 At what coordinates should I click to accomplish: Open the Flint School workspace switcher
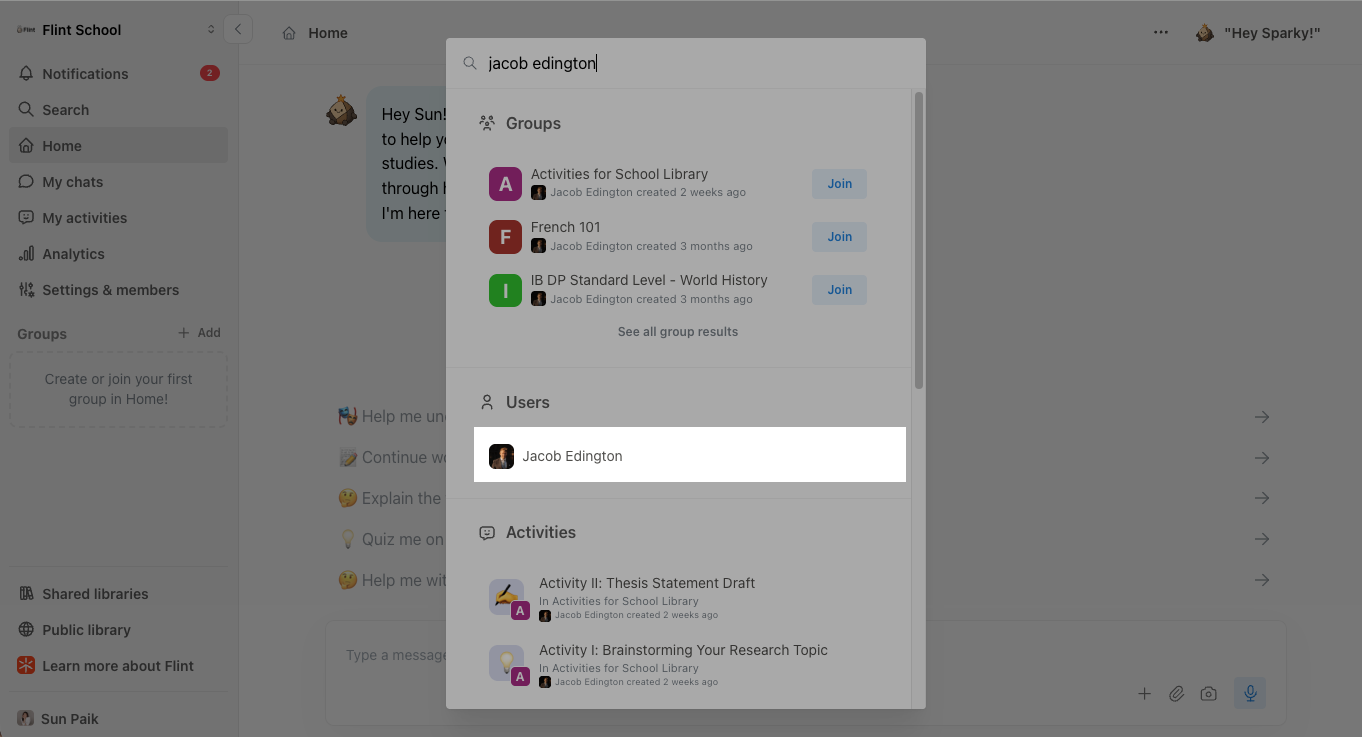[x=116, y=30]
